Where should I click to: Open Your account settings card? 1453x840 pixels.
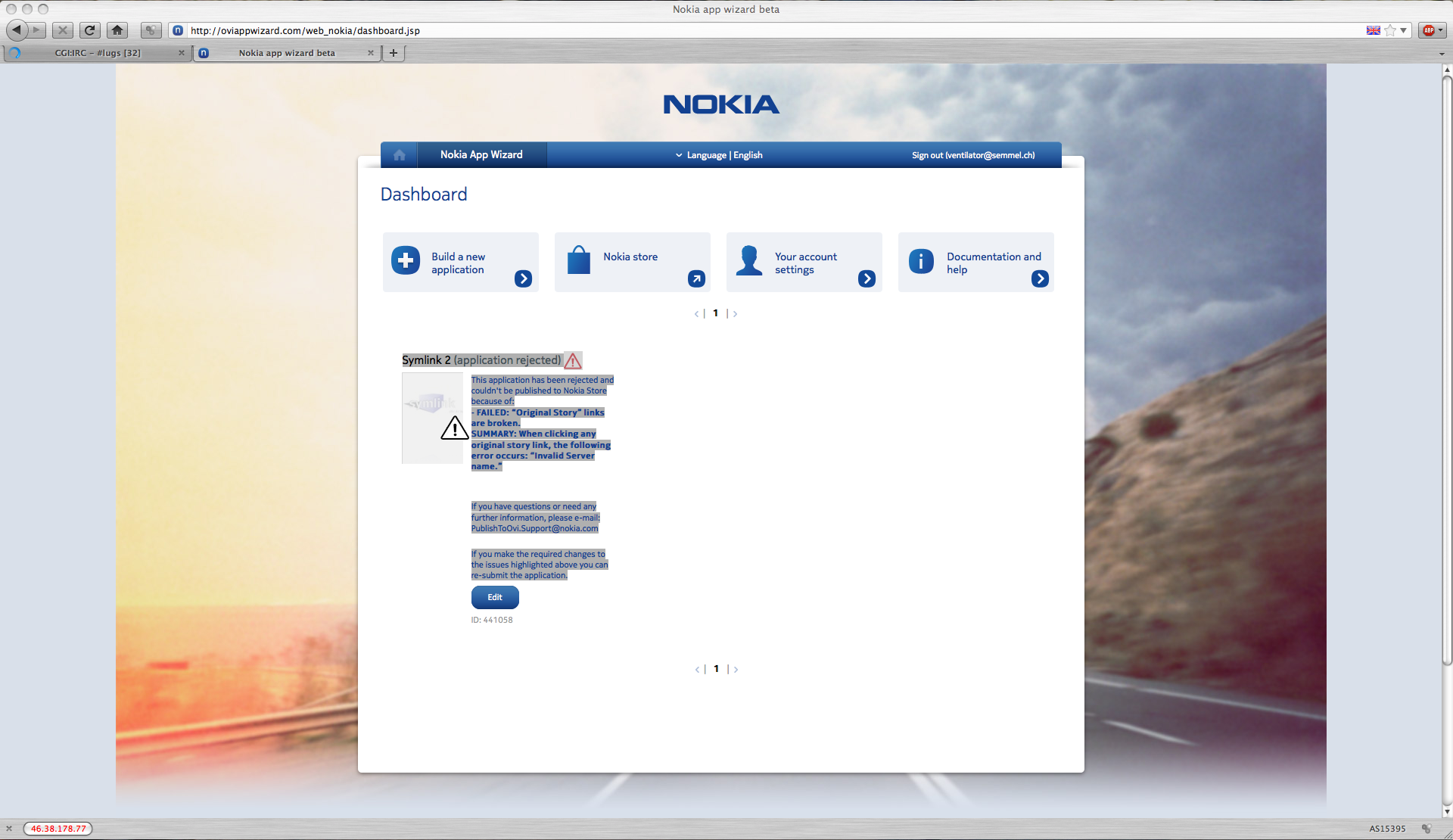[804, 262]
